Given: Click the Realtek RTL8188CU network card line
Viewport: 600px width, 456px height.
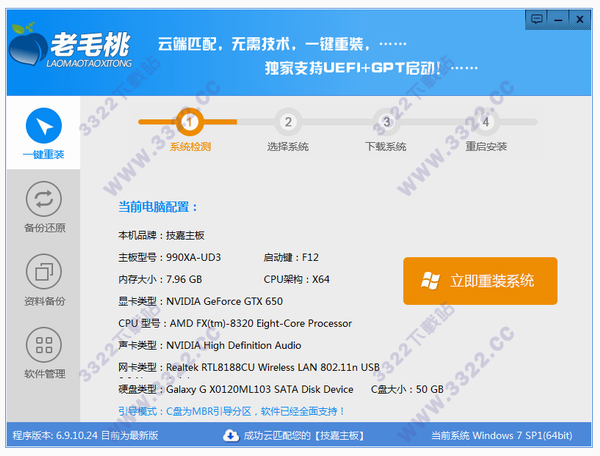Looking at the screenshot, I should point(249,368).
